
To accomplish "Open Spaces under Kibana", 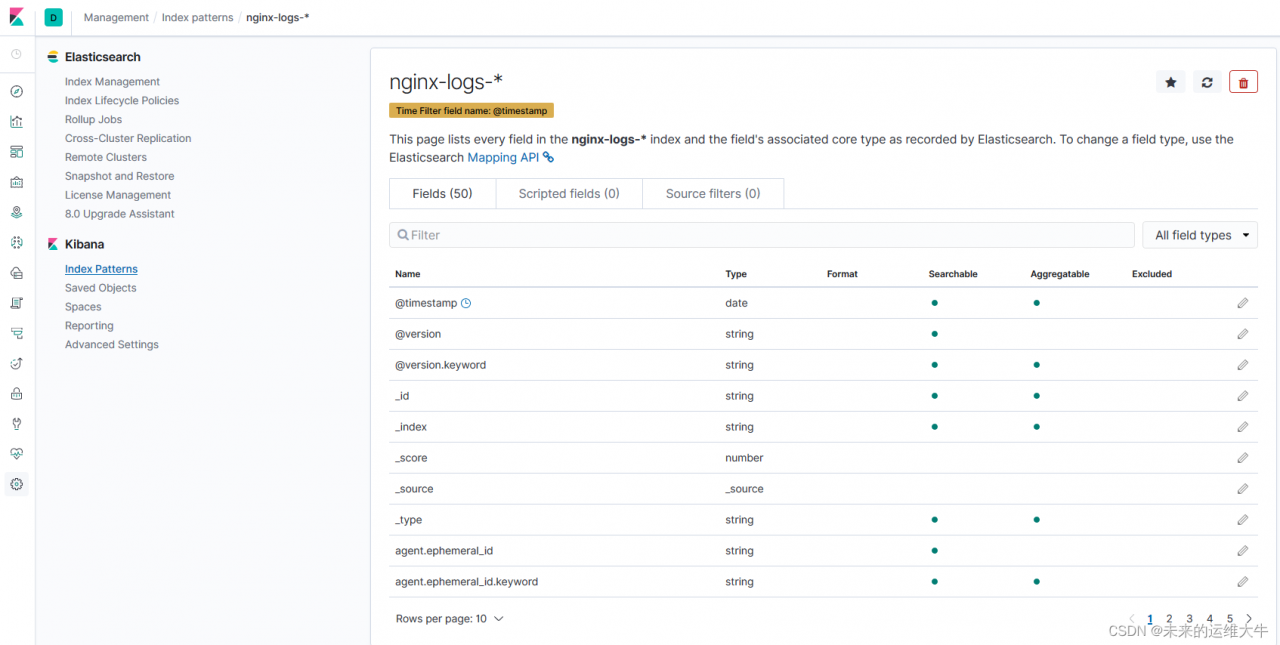I will (x=83, y=307).
